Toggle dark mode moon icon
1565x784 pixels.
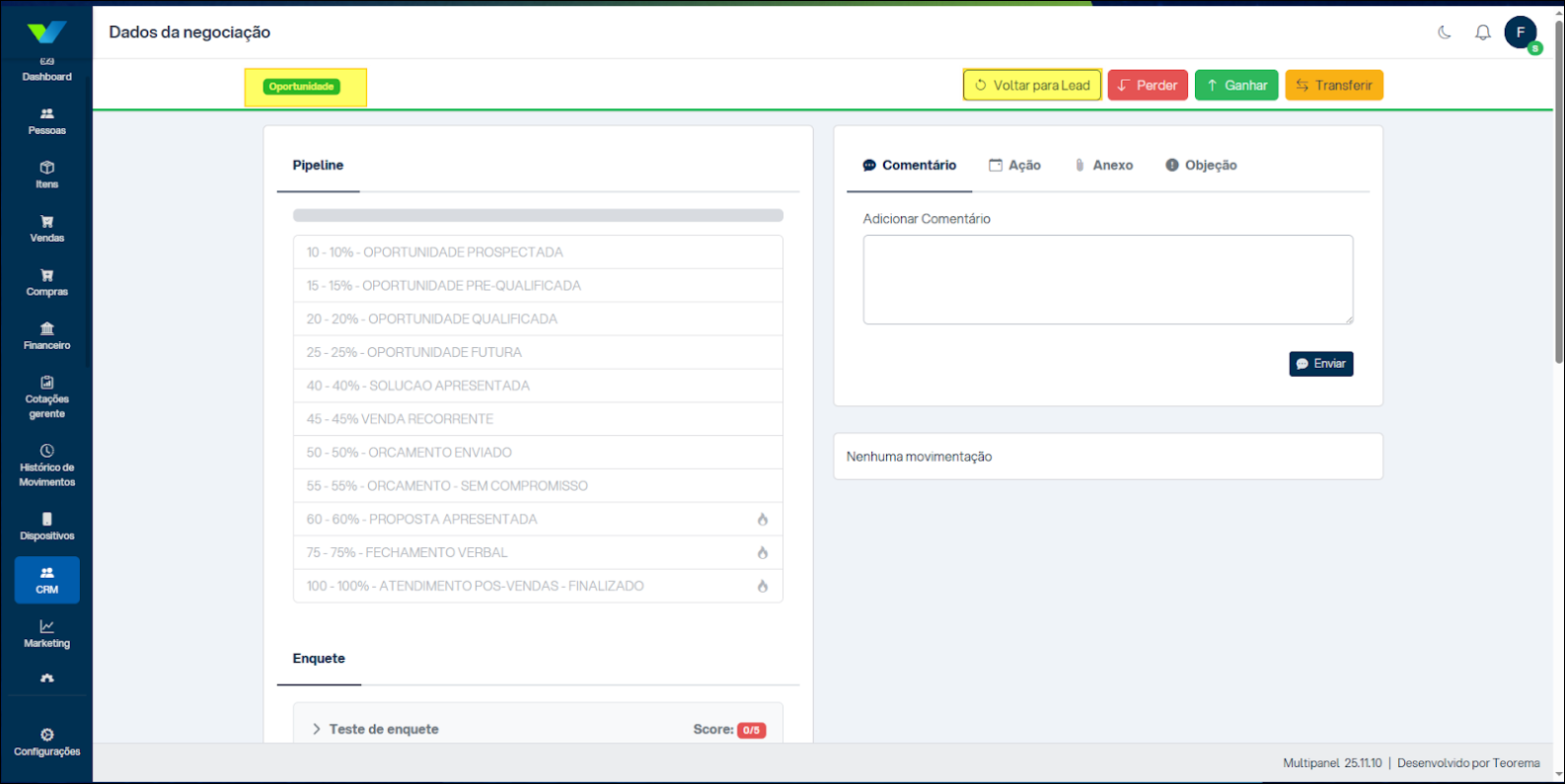point(1445,33)
